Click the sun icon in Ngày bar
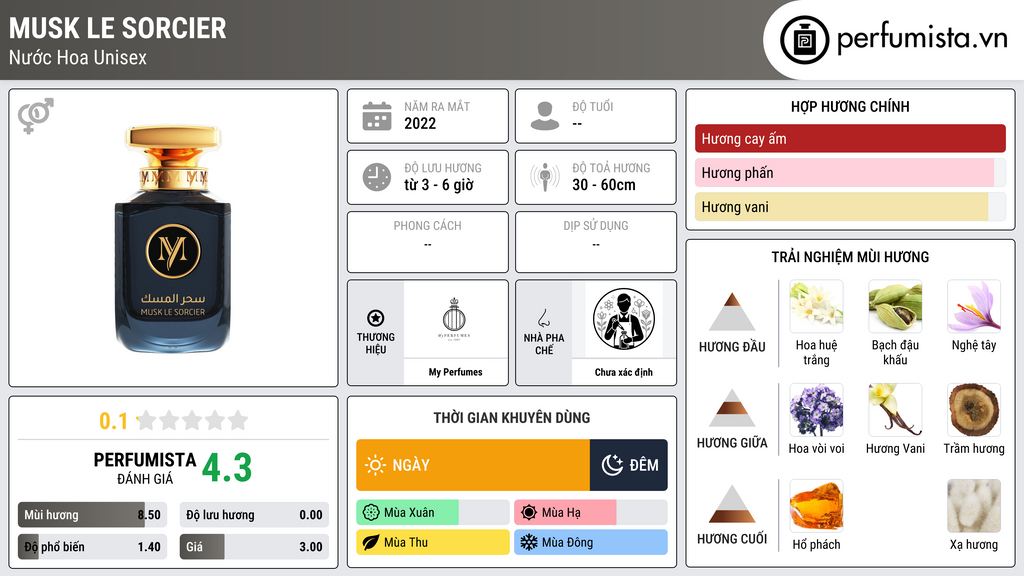This screenshot has width=1024, height=576. (375, 465)
